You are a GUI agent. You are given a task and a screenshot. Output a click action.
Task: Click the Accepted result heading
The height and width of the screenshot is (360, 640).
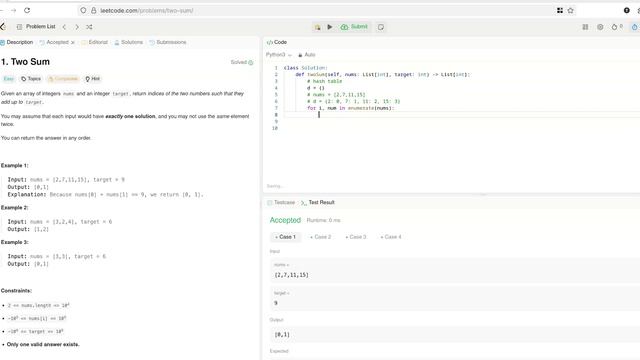click(285, 220)
